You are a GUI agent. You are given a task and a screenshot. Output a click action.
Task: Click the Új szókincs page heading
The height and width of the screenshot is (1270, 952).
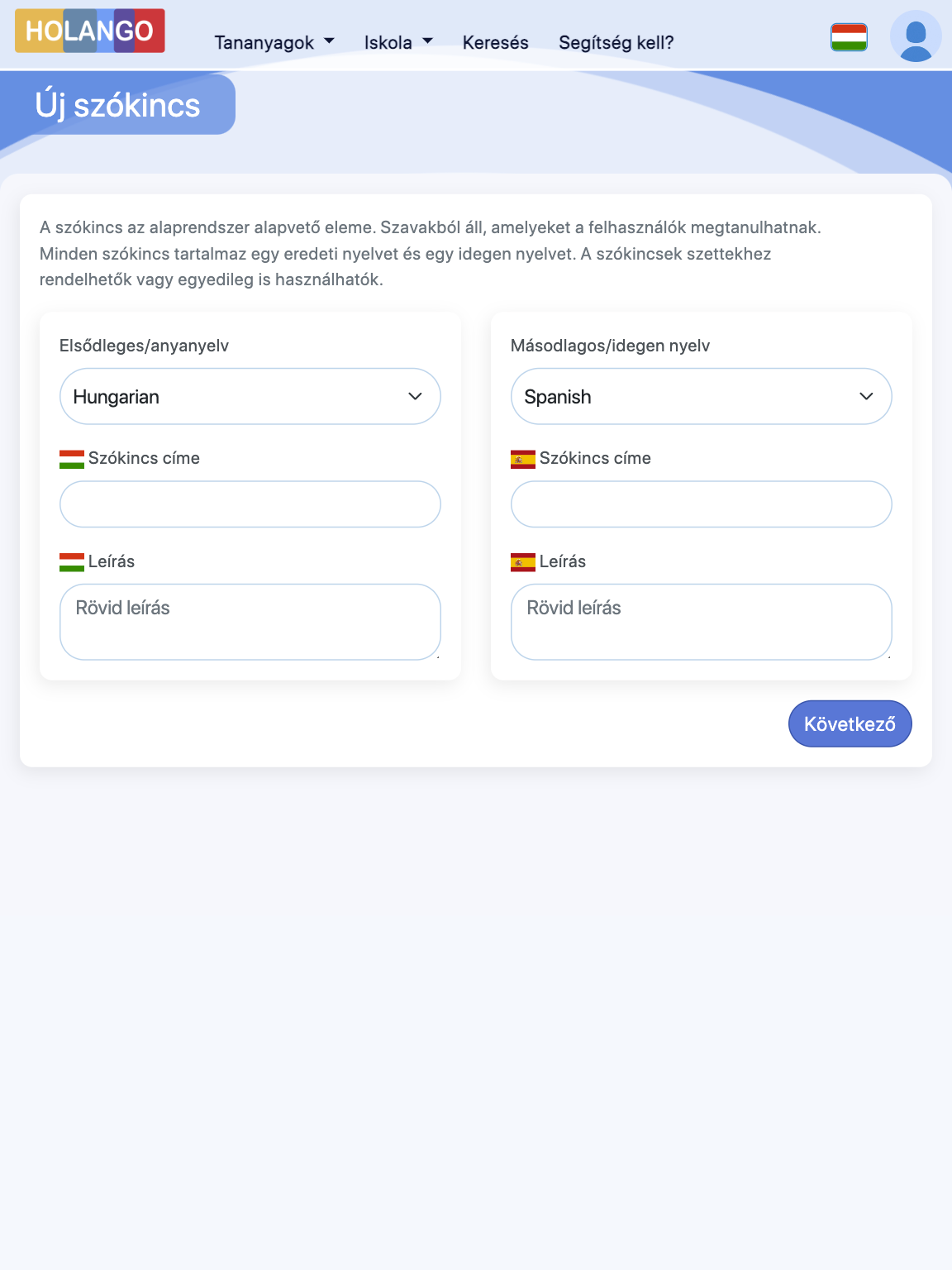(117, 106)
